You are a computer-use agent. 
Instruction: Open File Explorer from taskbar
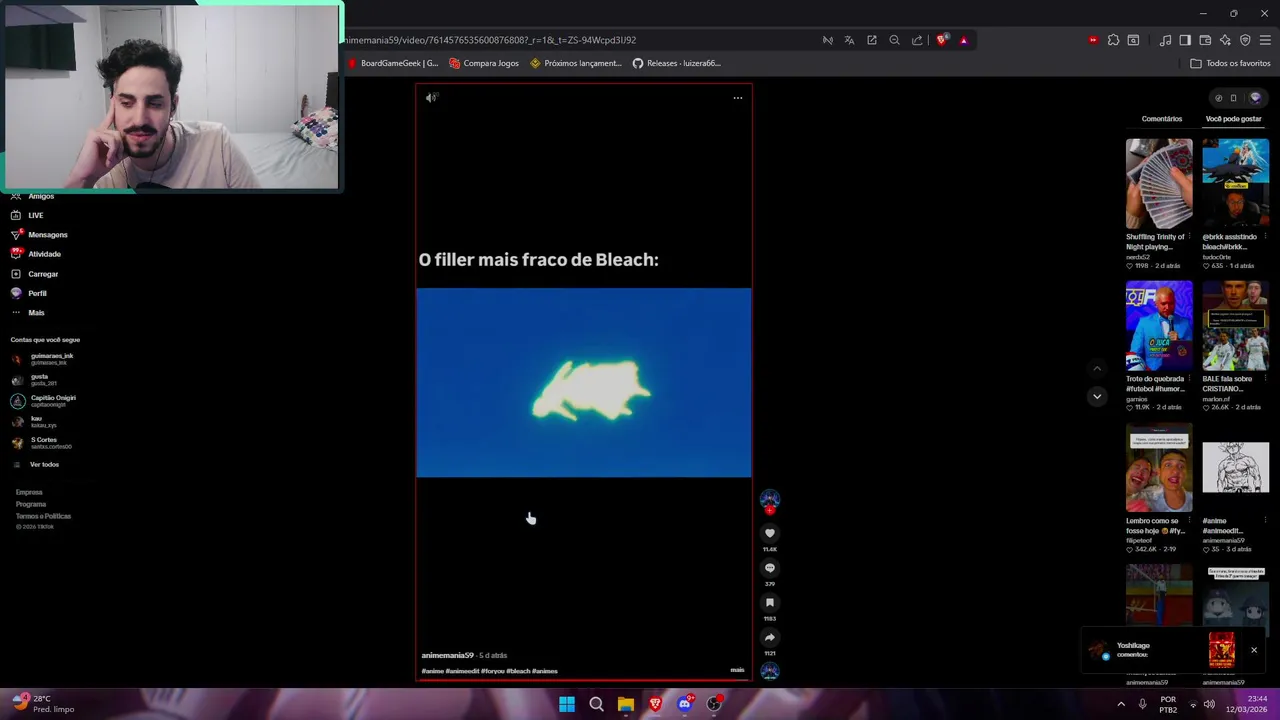[x=626, y=704]
